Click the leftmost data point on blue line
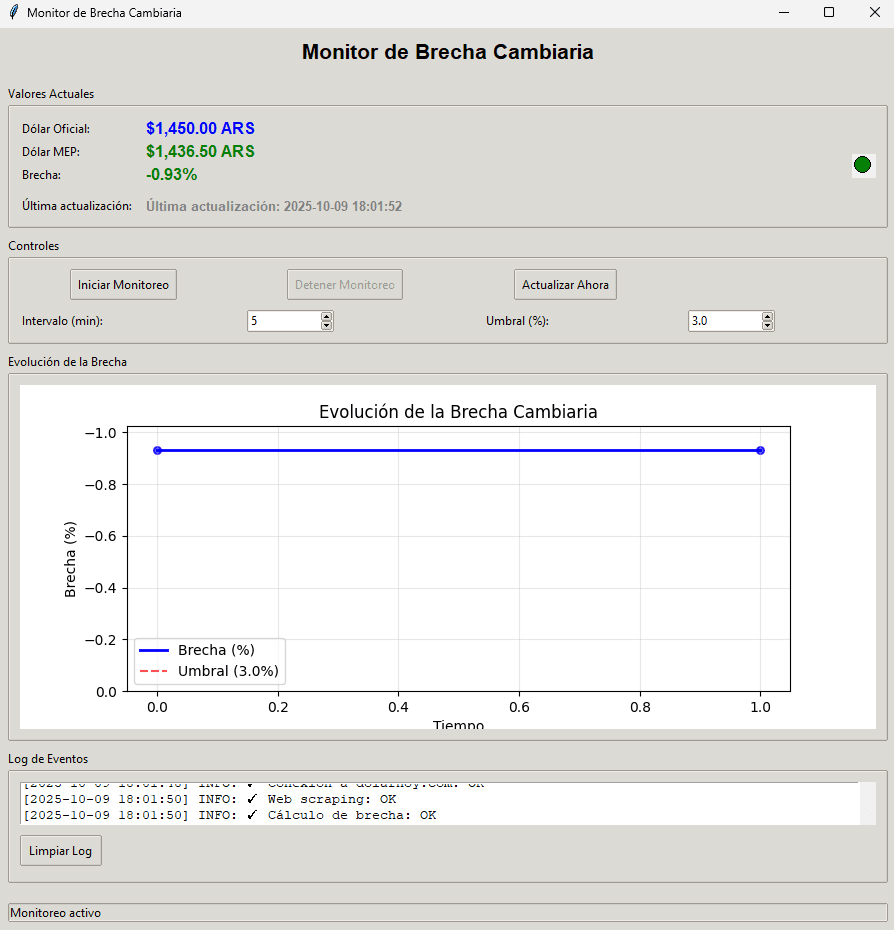The width and height of the screenshot is (894, 930). pos(158,451)
